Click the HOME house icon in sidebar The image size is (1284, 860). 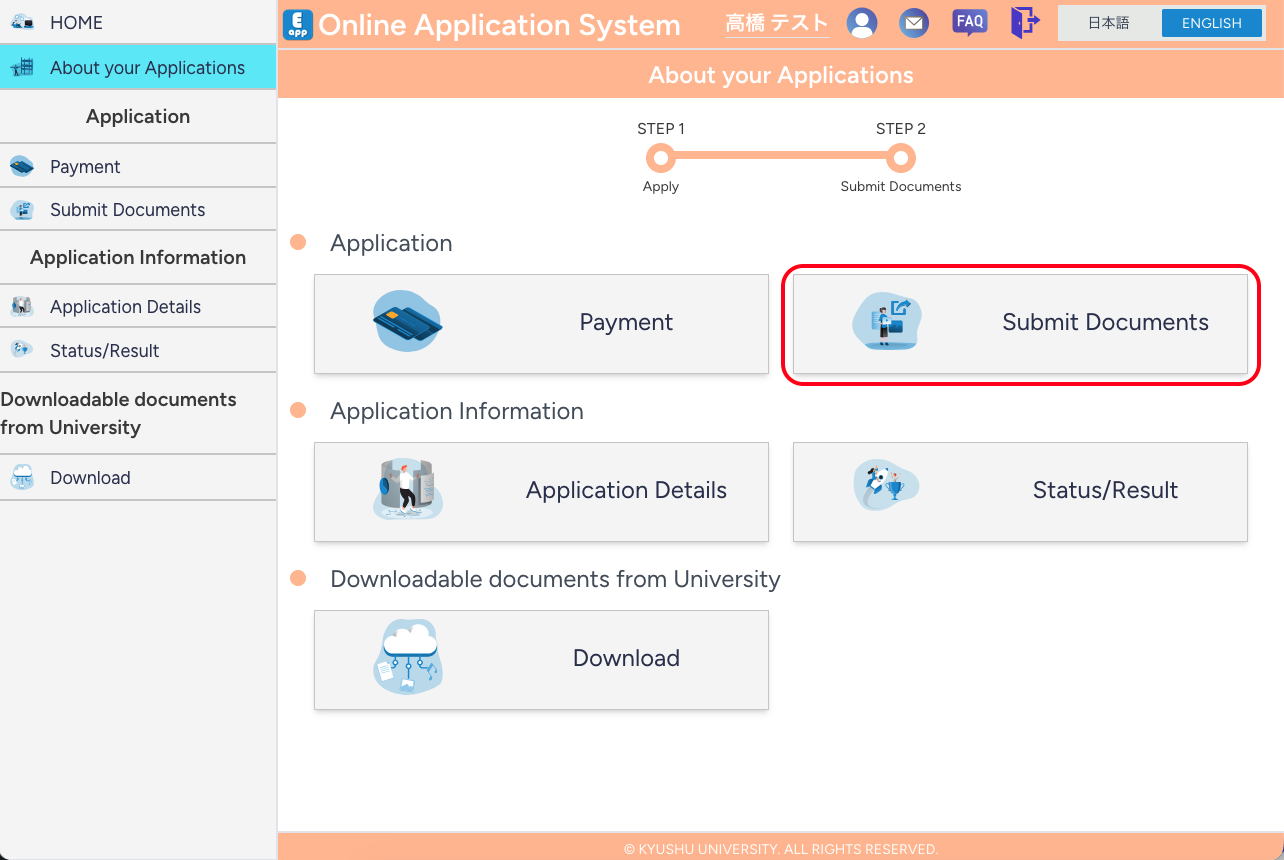(23, 21)
